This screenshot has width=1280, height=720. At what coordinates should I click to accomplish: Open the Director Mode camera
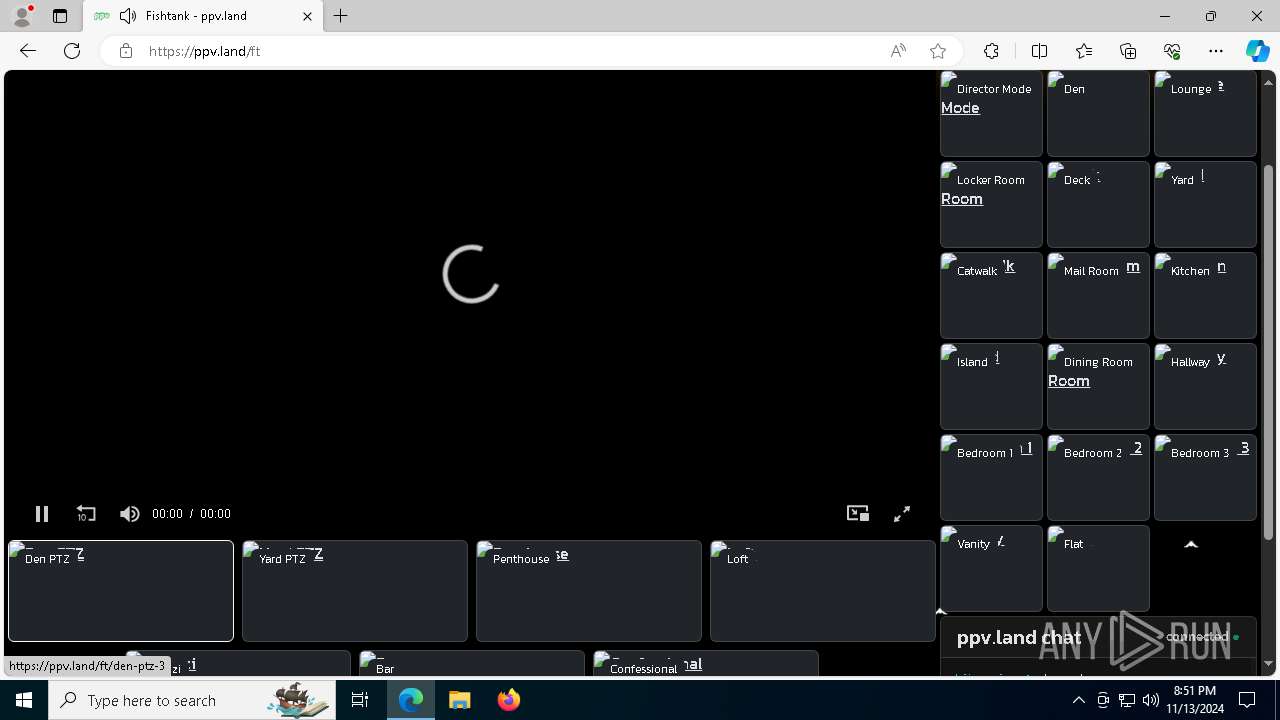pyautogui.click(x=991, y=113)
